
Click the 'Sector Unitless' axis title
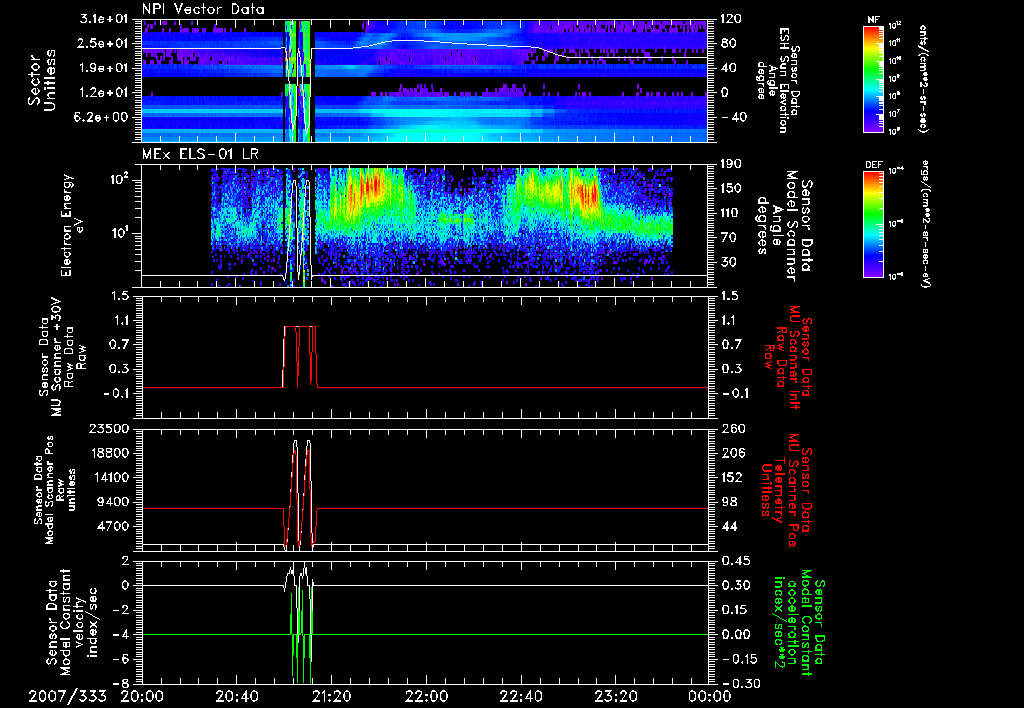tap(42, 80)
